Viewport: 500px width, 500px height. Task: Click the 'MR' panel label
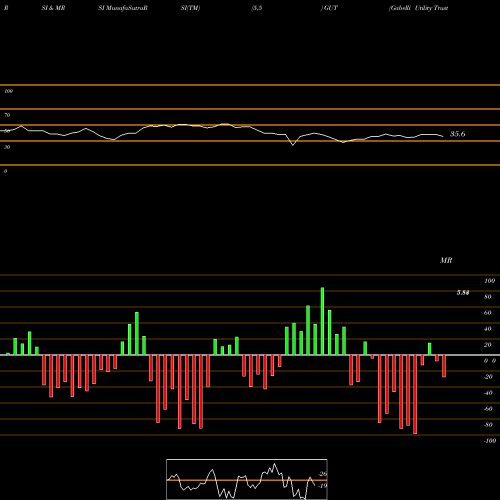(x=446, y=260)
